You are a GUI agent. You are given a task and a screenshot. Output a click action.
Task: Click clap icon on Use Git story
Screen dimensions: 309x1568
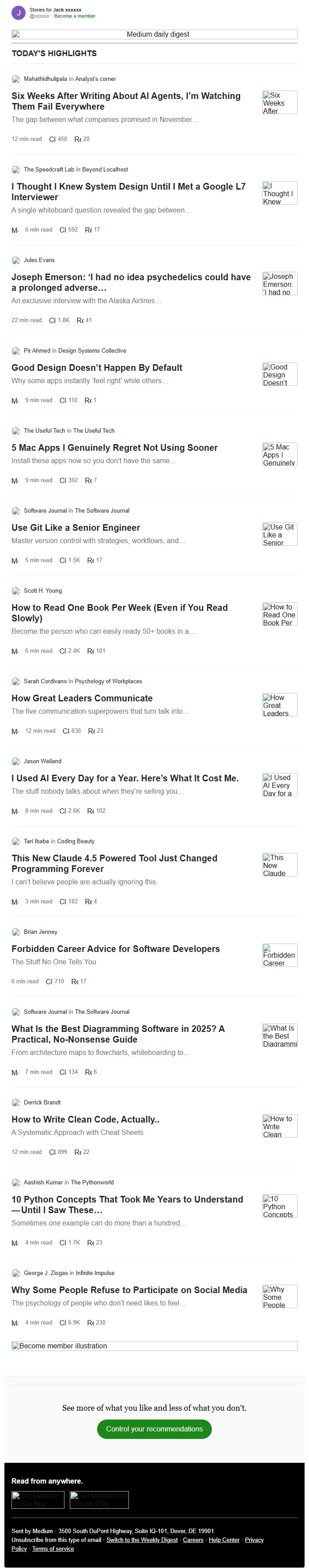(x=63, y=561)
